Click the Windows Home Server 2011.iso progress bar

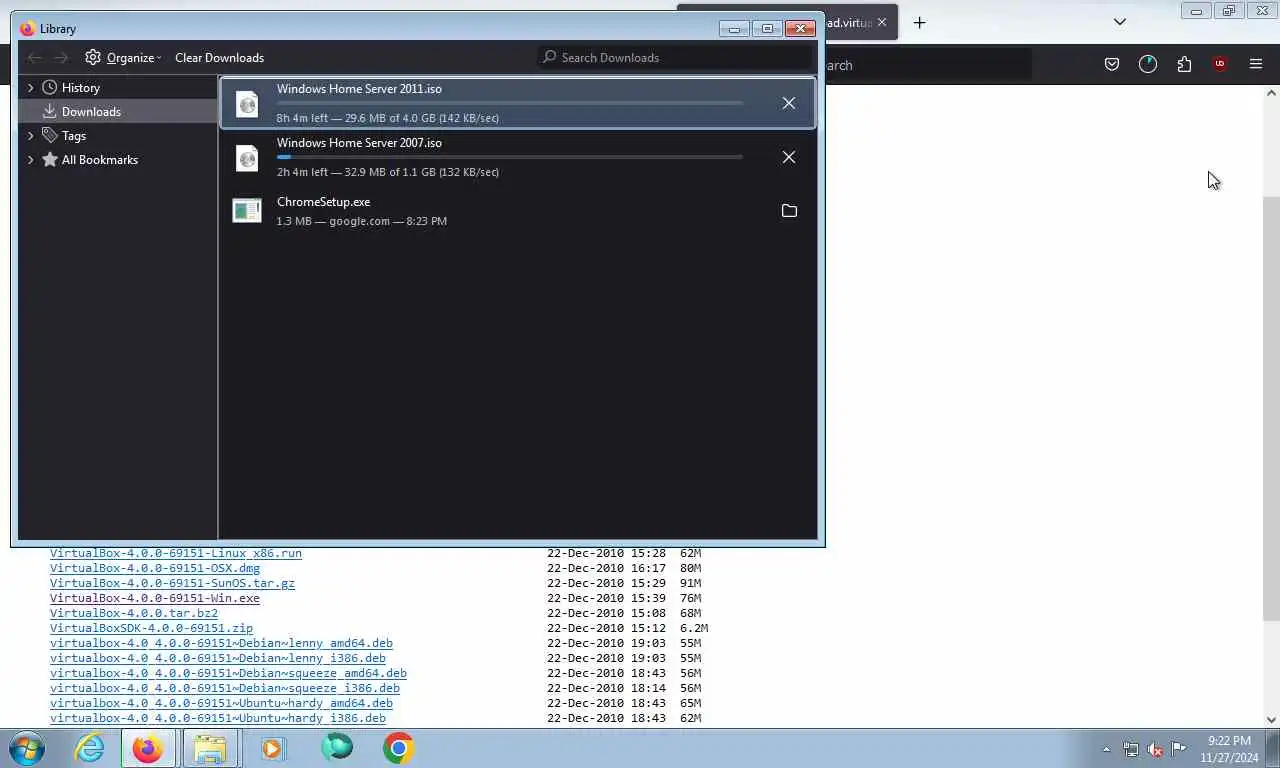[510, 103]
